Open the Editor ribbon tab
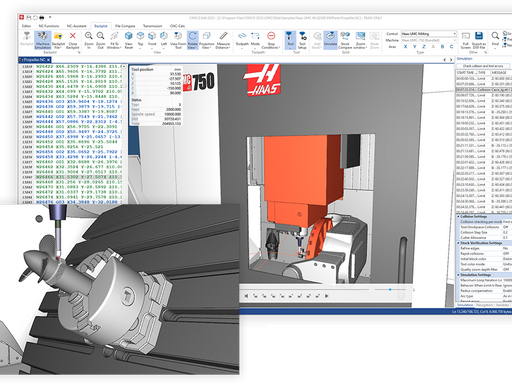The width and height of the screenshot is (512, 384). 26,26
